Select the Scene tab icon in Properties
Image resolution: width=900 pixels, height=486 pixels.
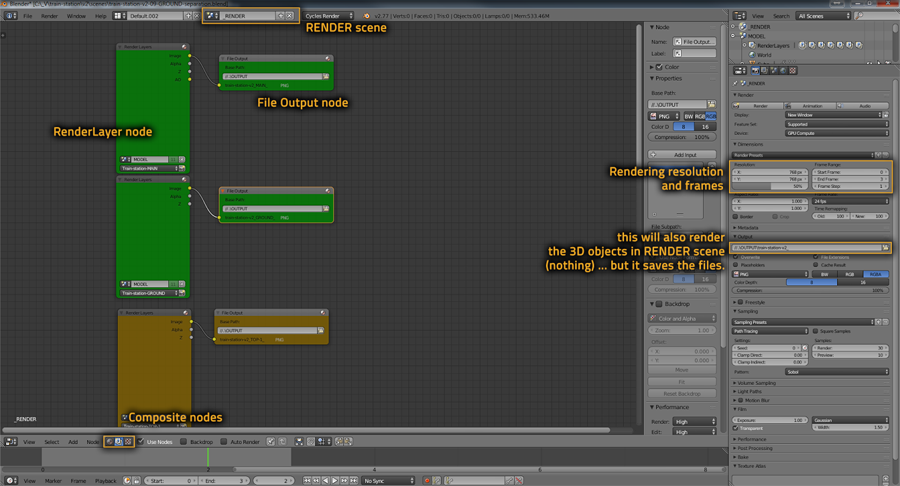point(773,71)
